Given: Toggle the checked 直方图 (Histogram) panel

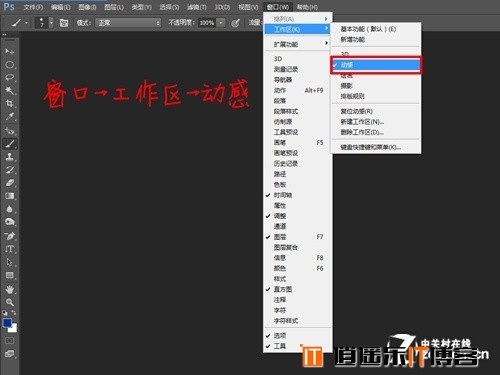Looking at the screenshot, I should coord(298,289).
